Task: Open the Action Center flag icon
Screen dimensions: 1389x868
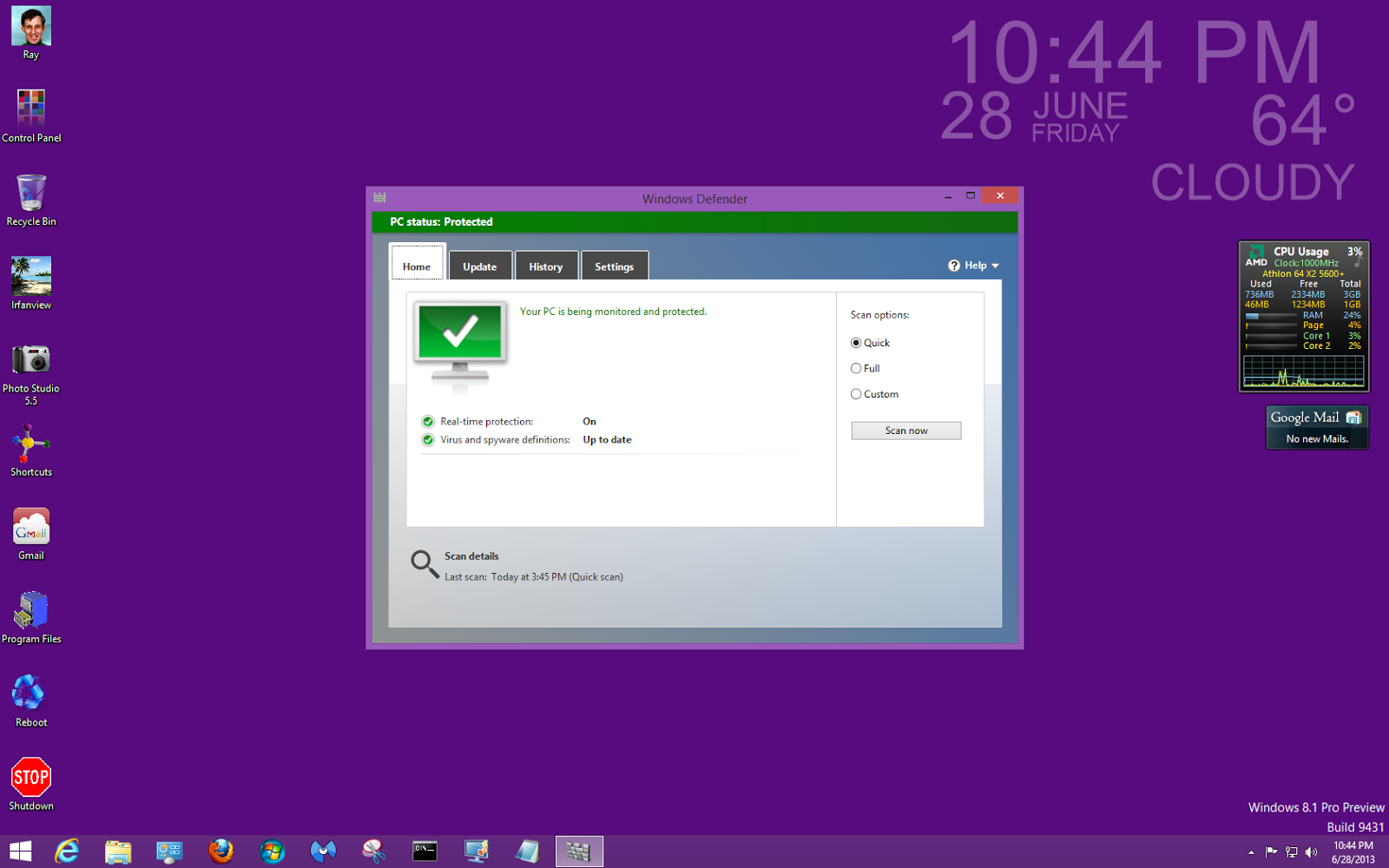Action: click(x=1271, y=852)
